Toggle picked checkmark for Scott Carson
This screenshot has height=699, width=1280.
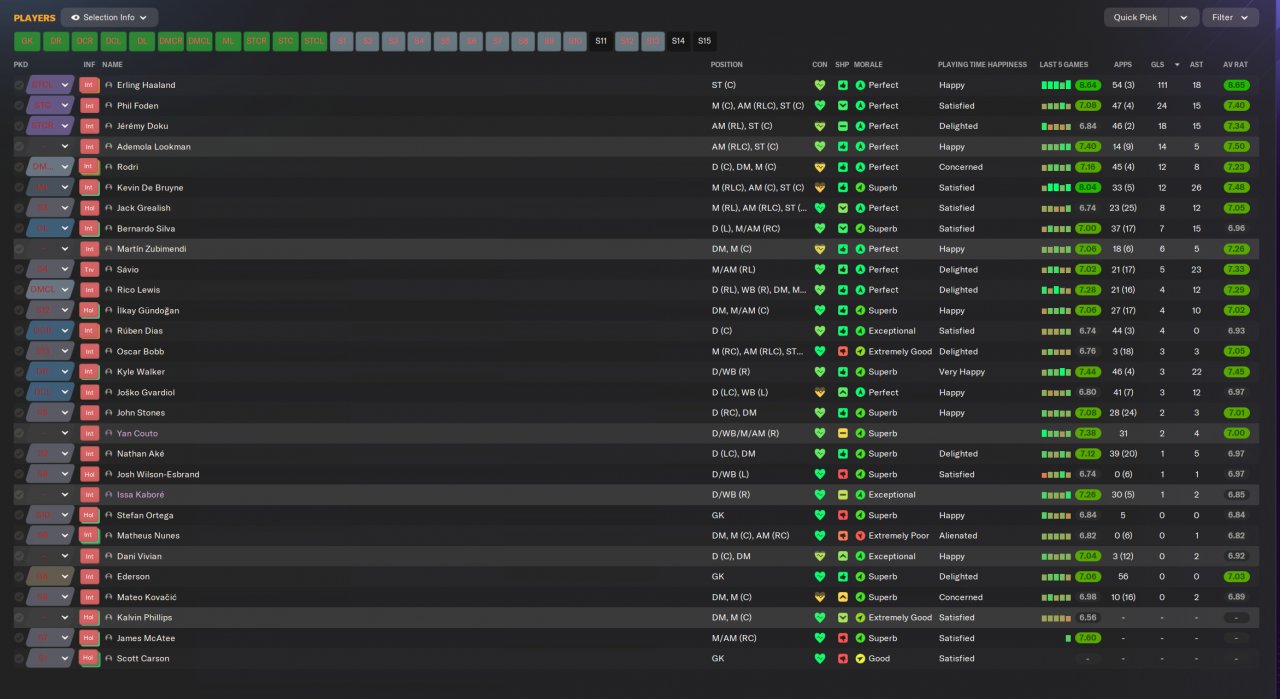19,659
